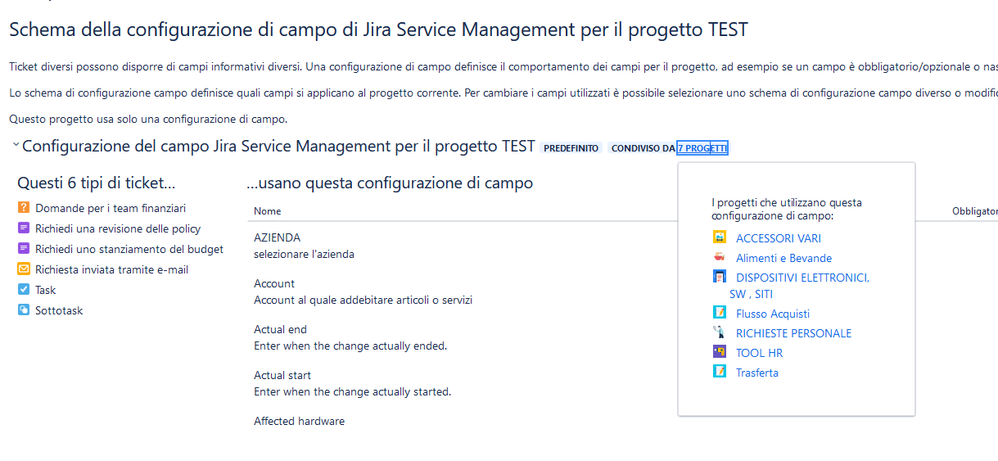998x461 pixels.
Task: Click the blue checkmark Task icon
Action: point(24,290)
